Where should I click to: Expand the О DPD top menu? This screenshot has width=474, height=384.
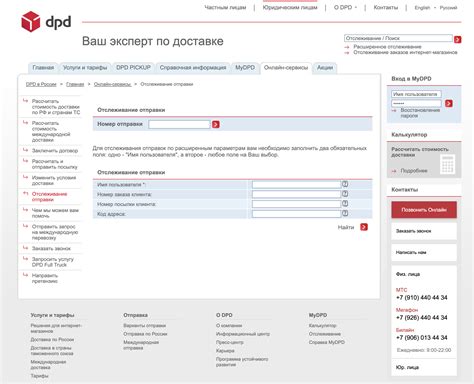[x=345, y=7]
